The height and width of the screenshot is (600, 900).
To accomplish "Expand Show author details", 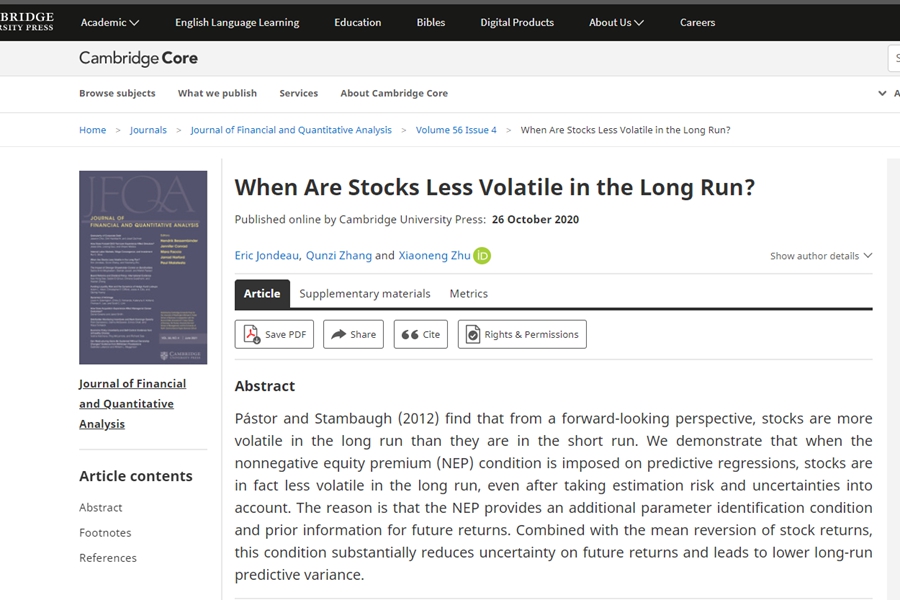I will coord(820,256).
